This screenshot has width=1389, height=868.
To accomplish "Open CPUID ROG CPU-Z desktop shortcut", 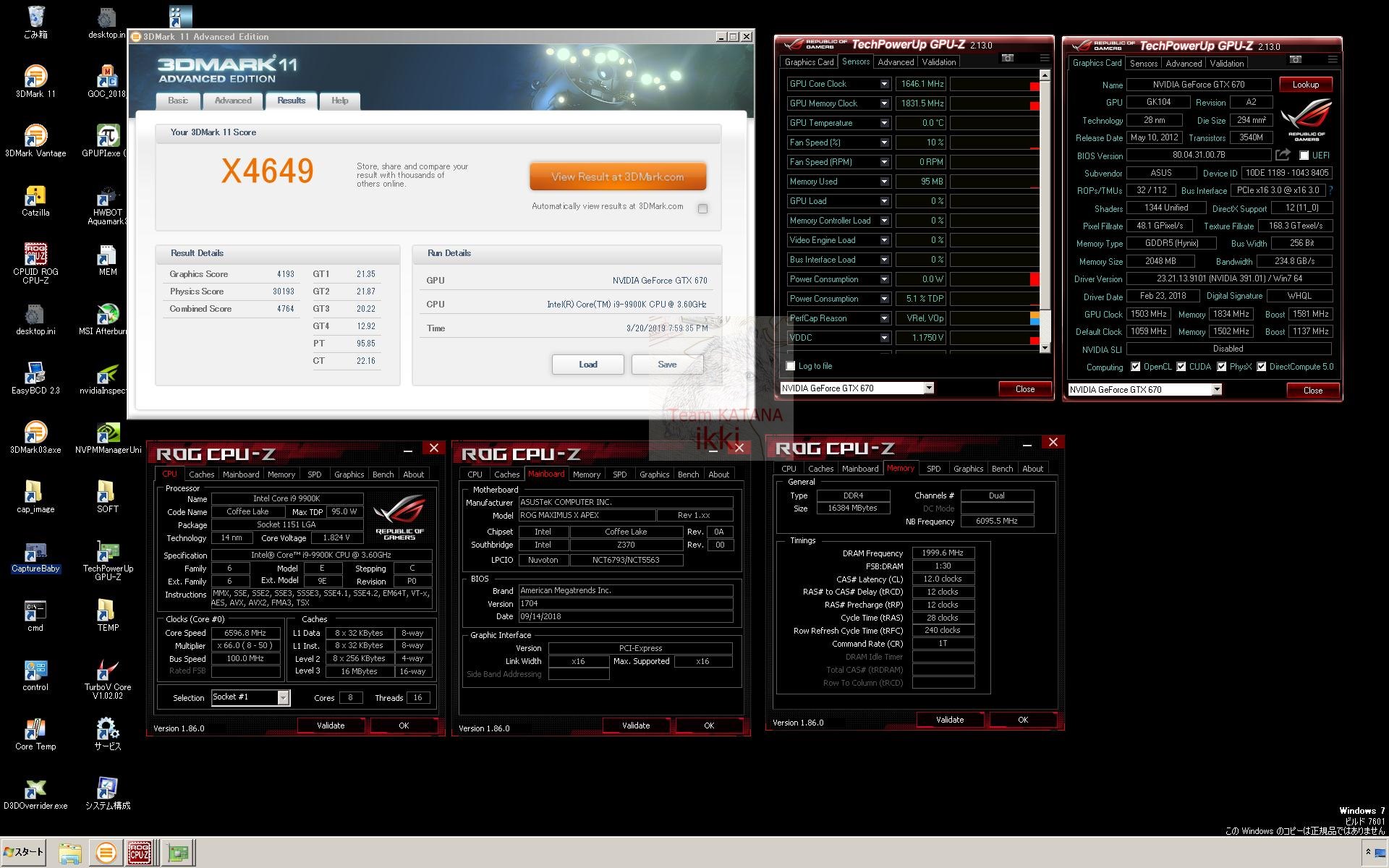I will (35, 263).
